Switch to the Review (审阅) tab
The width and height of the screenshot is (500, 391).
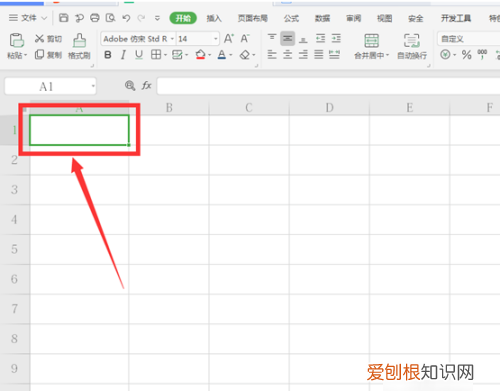coord(353,18)
